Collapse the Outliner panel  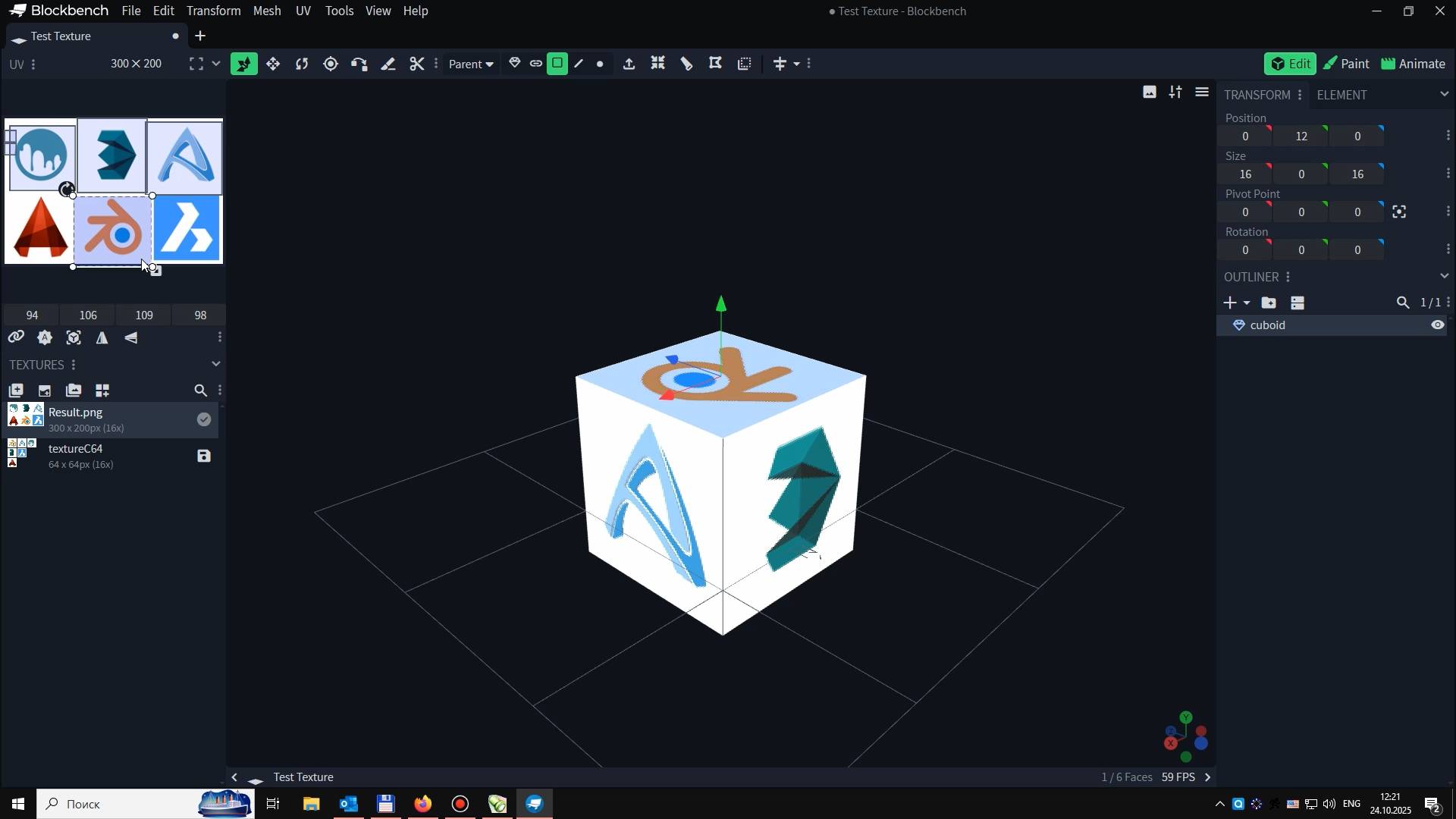click(1444, 277)
